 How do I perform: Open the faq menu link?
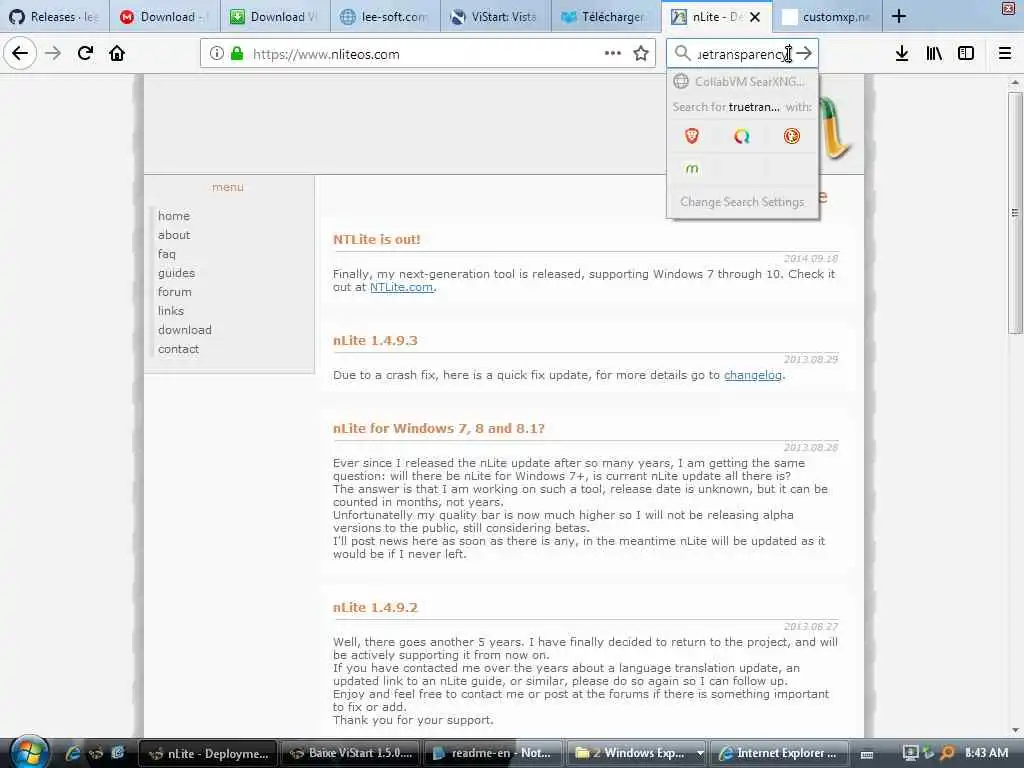point(167,254)
